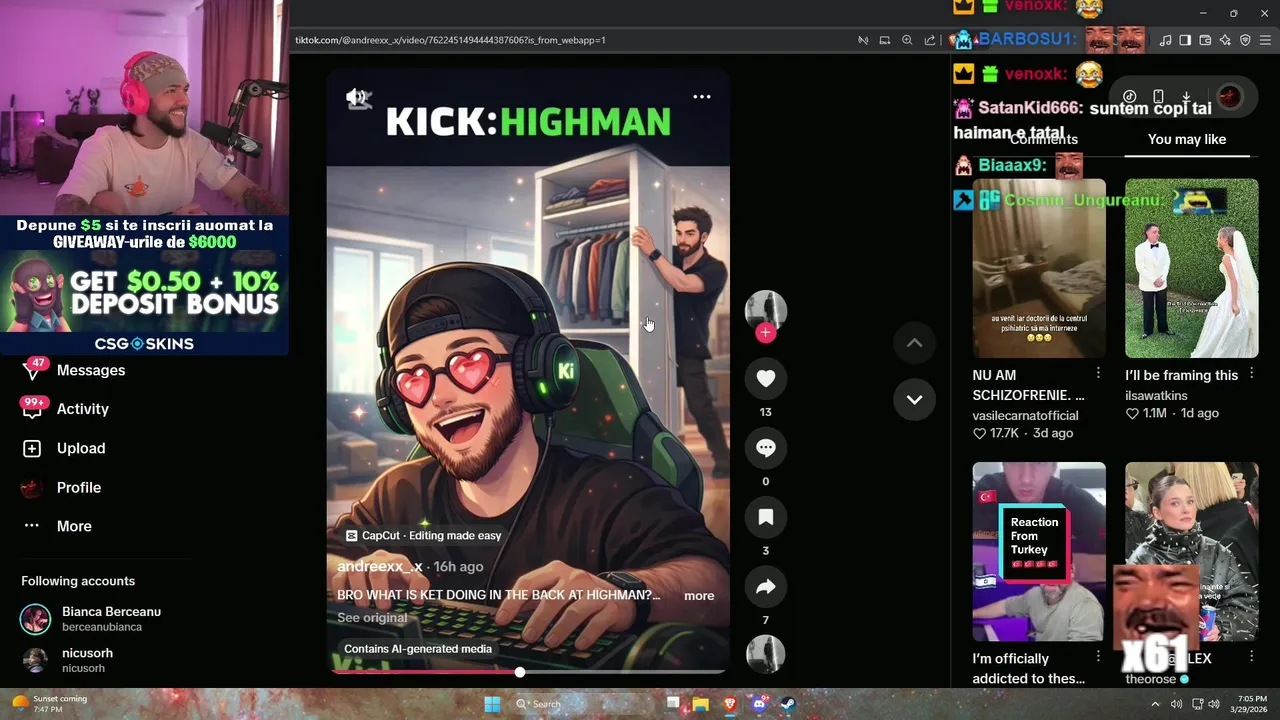Open 'Reaction From Turkey' video thumbnail

tap(1039, 552)
